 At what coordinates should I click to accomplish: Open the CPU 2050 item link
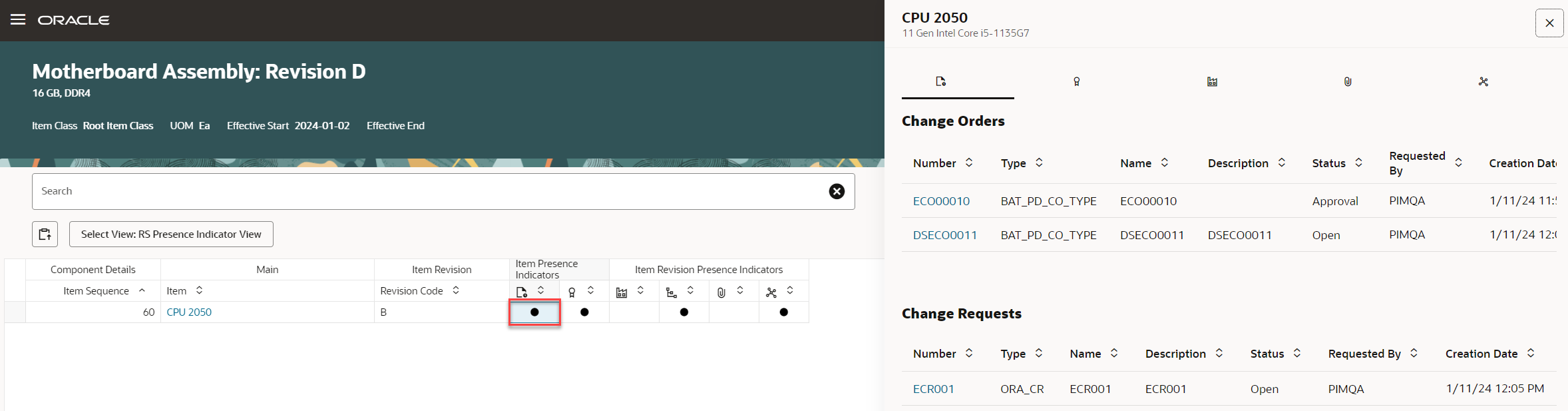point(189,312)
